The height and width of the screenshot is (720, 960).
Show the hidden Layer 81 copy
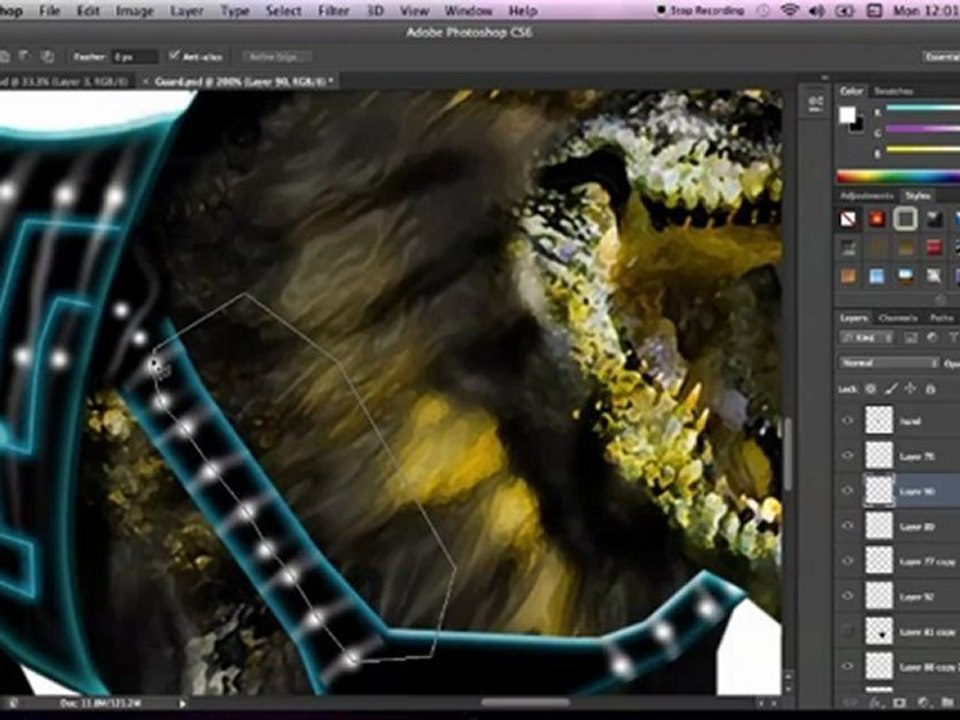848,631
